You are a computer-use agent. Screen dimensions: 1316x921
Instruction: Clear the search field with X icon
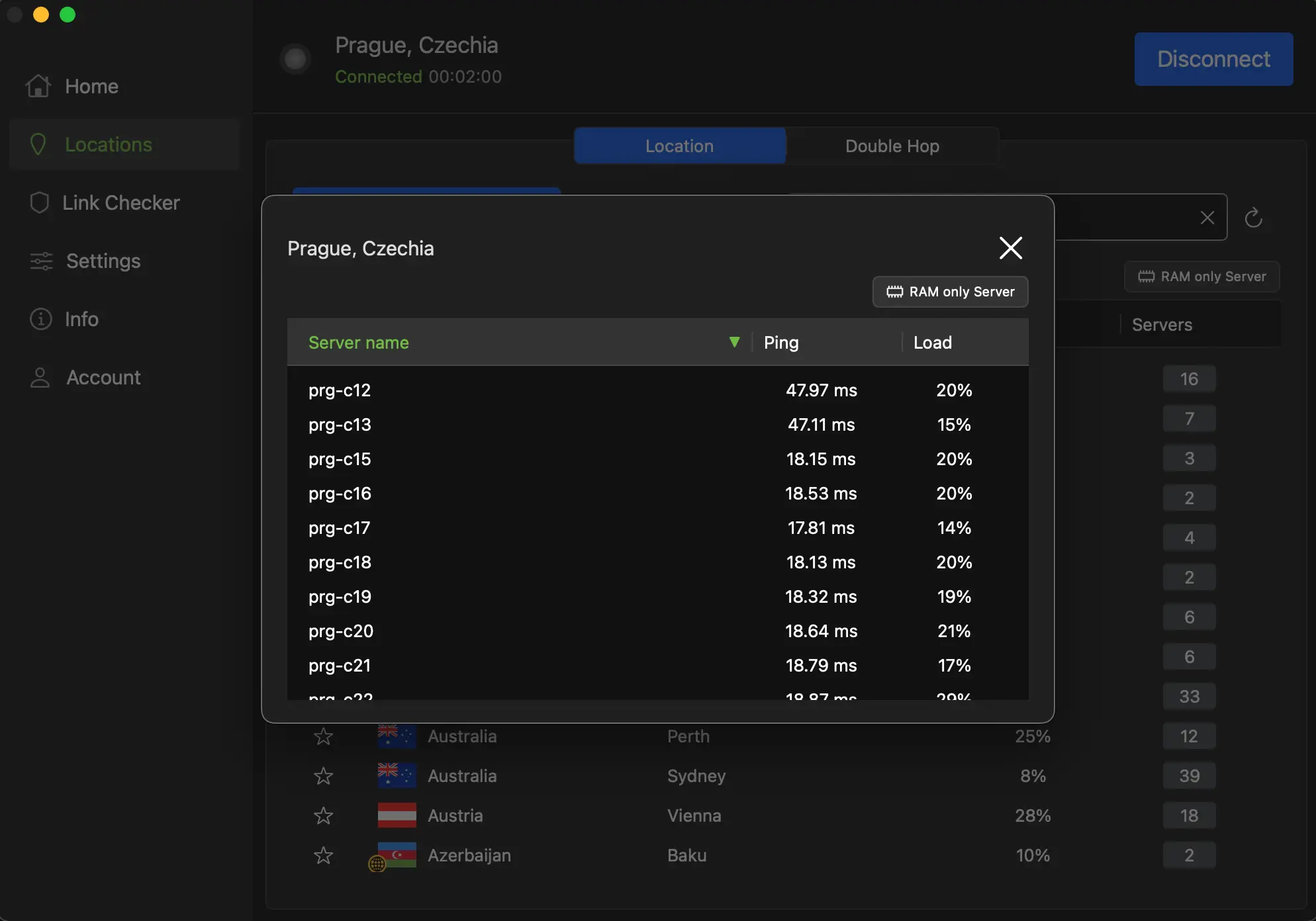tap(1207, 218)
